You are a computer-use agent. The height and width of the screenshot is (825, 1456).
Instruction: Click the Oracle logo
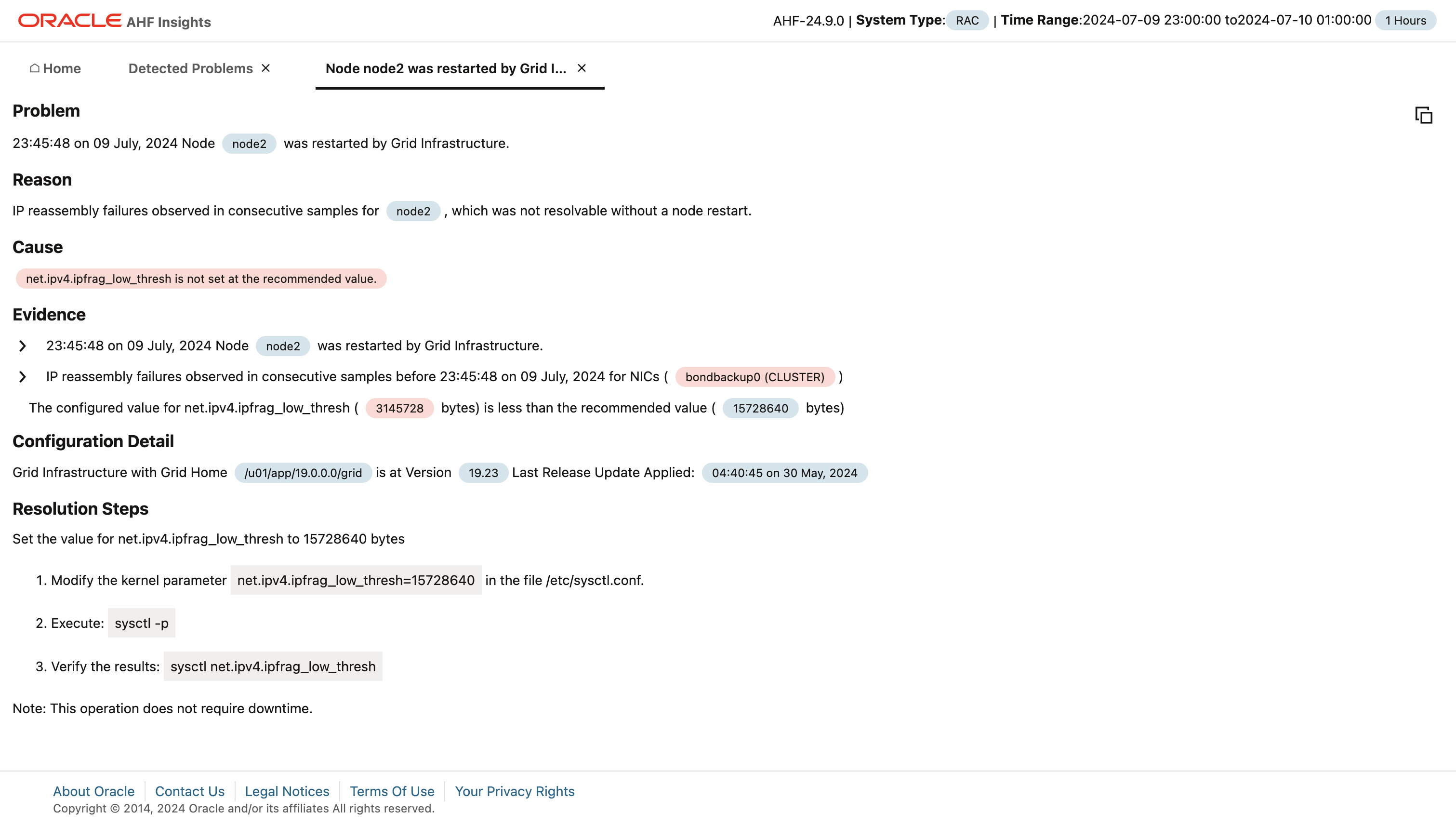pyautogui.click(x=70, y=21)
